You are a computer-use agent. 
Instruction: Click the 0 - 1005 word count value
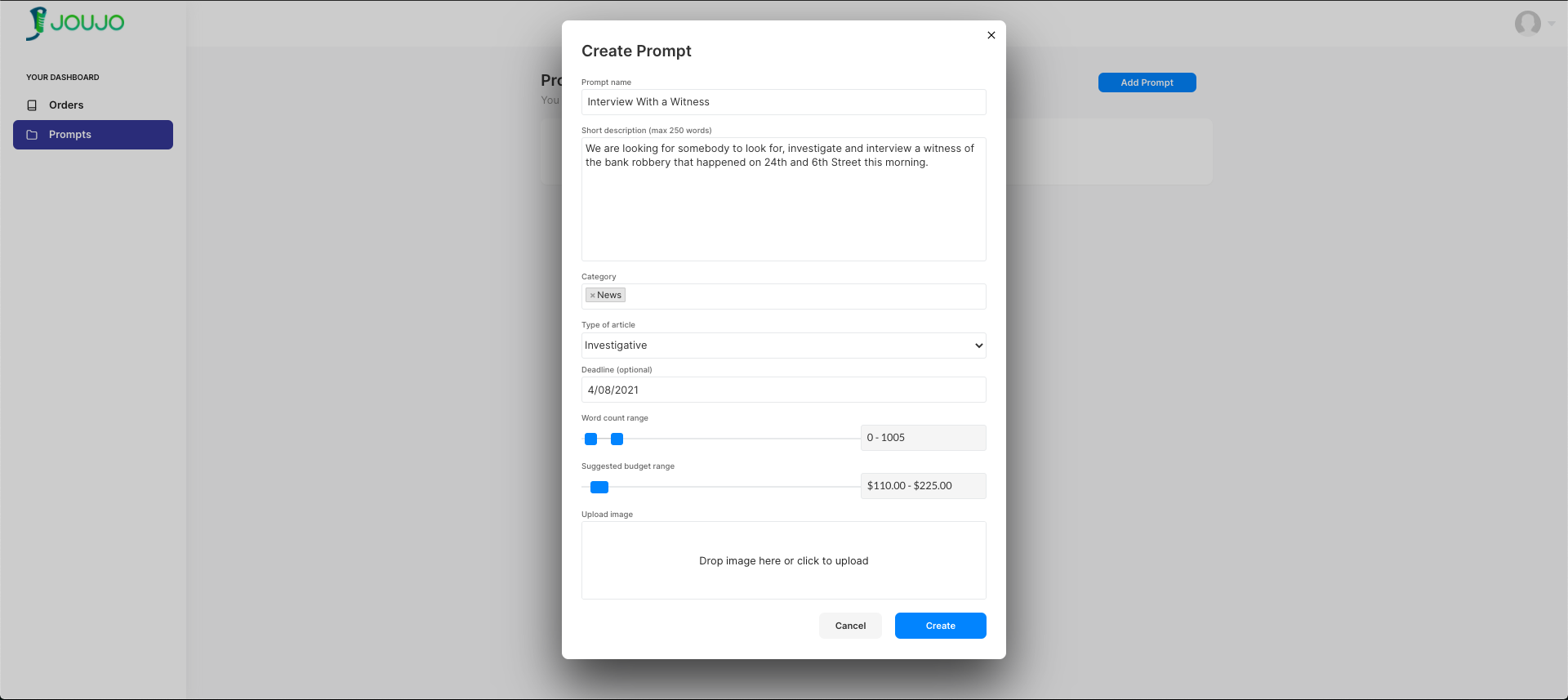923,438
